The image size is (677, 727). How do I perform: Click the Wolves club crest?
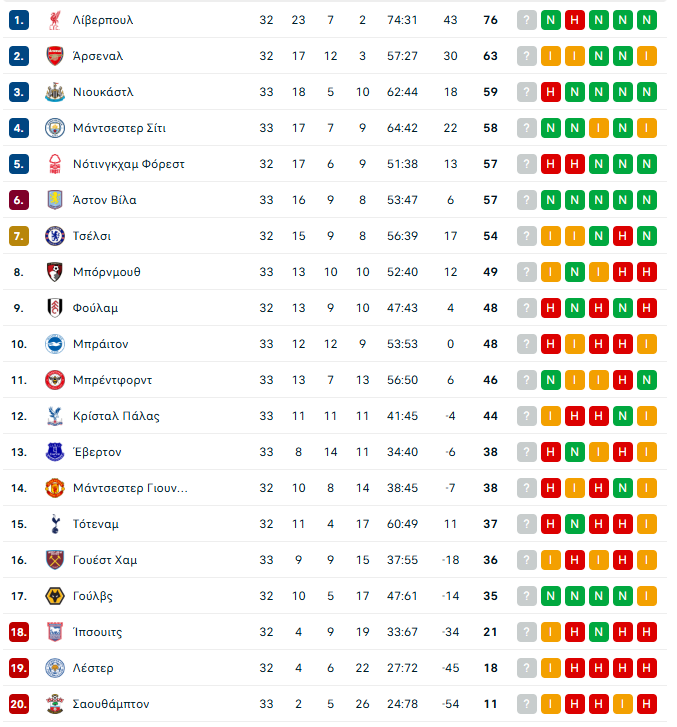pyautogui.click(x=55, y=596)
